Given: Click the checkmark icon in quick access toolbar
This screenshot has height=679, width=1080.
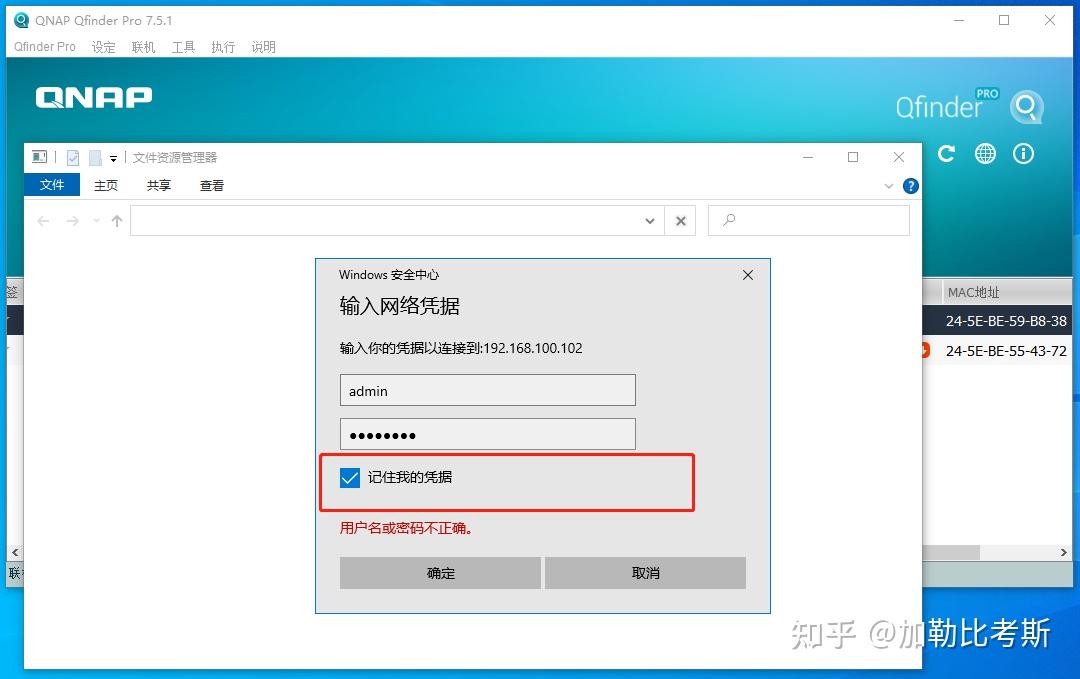Looking at the screenshot, I should tap(73, 157).
